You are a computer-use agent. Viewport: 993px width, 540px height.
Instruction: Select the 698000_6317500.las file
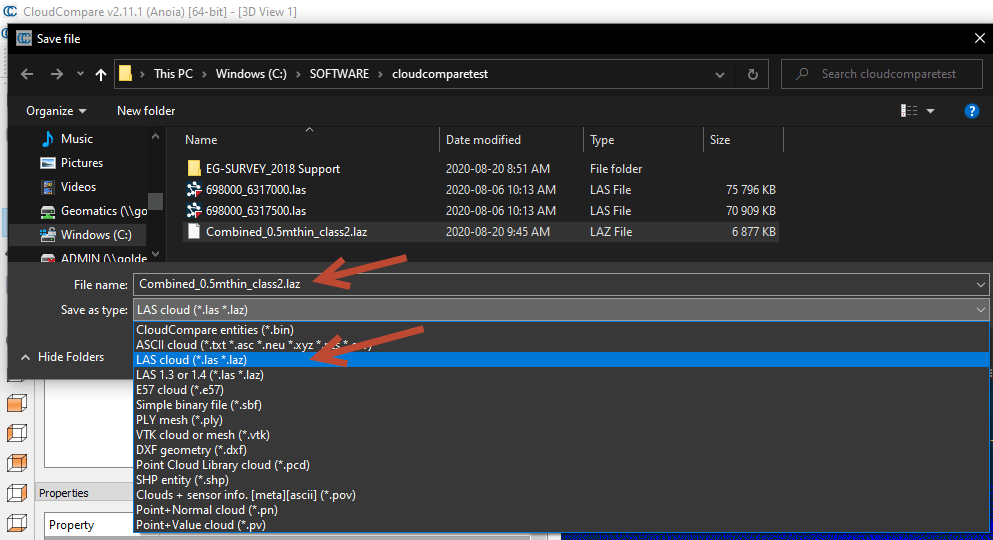(x=256, y=211)
